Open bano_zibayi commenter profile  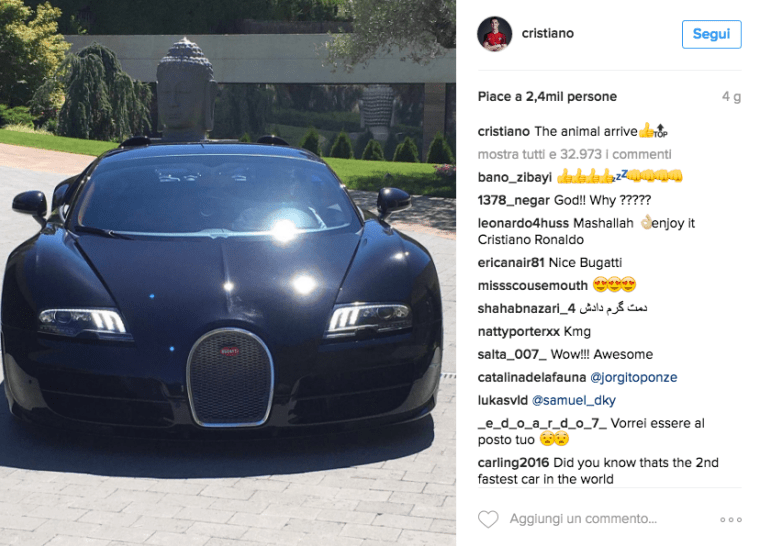click(x=515, y=177)
